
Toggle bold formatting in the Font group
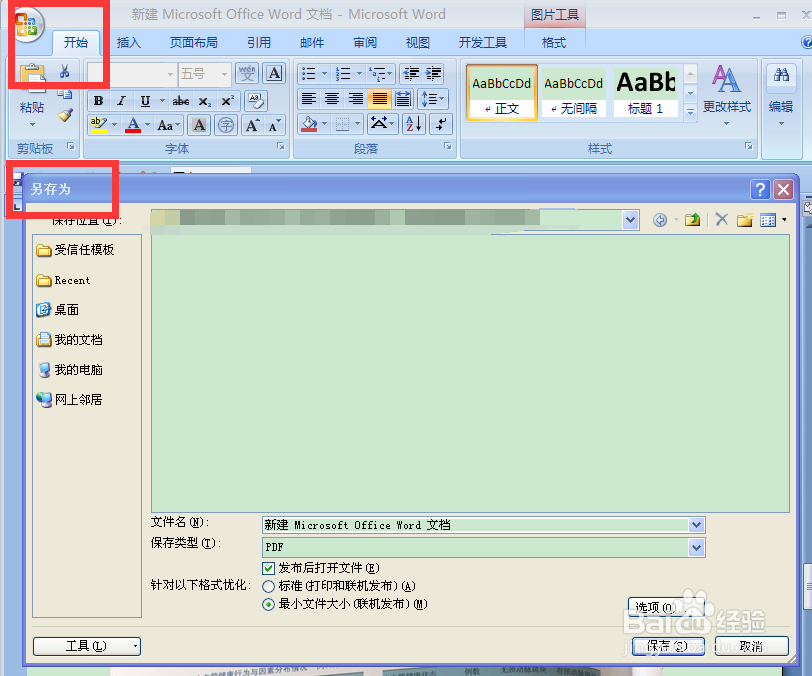[98, 102]
